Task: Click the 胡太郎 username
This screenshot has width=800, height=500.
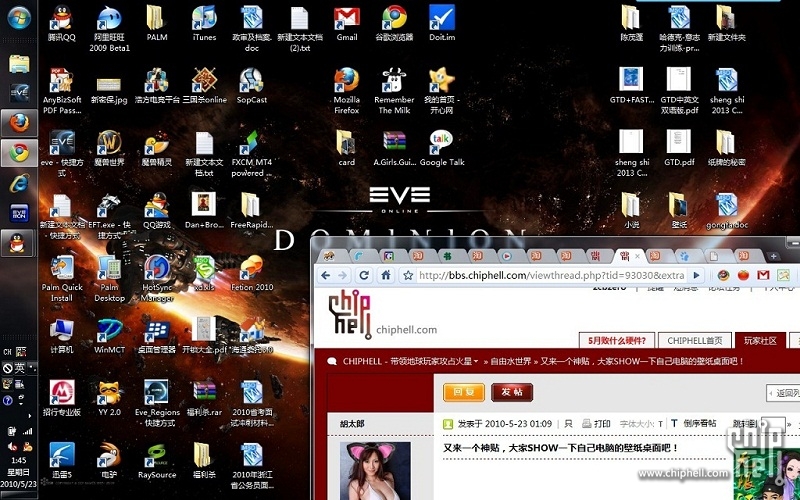Action: [353, 423]
